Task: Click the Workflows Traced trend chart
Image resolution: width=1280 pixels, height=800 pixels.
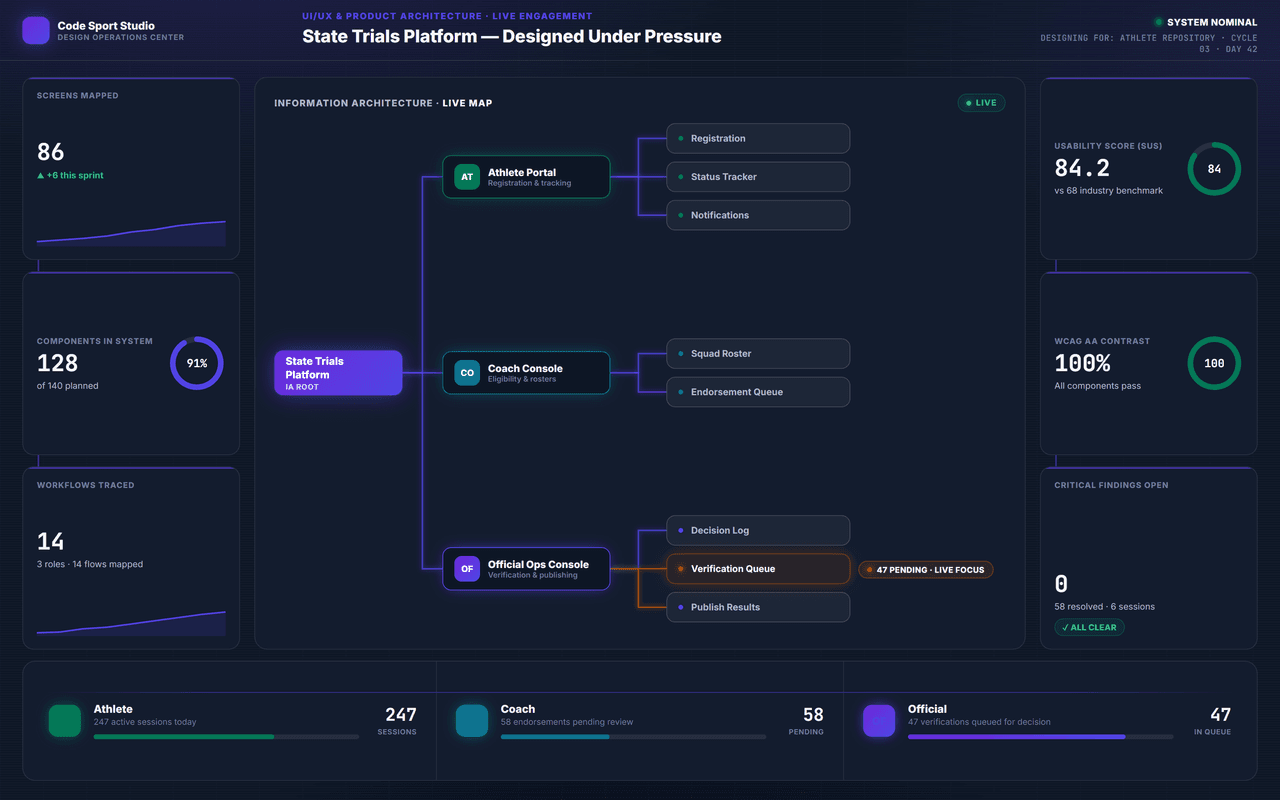Action: [131, 623]
